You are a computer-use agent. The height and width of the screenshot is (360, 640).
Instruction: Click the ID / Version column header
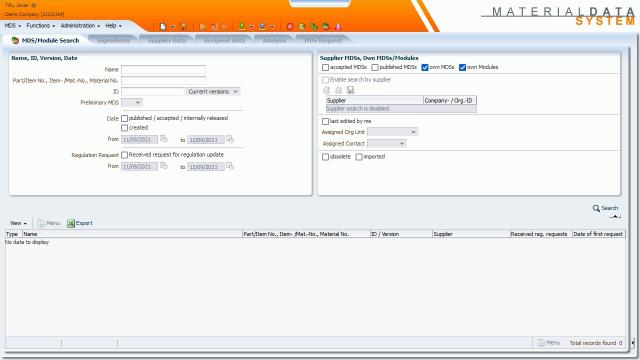click(x=401, y=234)
